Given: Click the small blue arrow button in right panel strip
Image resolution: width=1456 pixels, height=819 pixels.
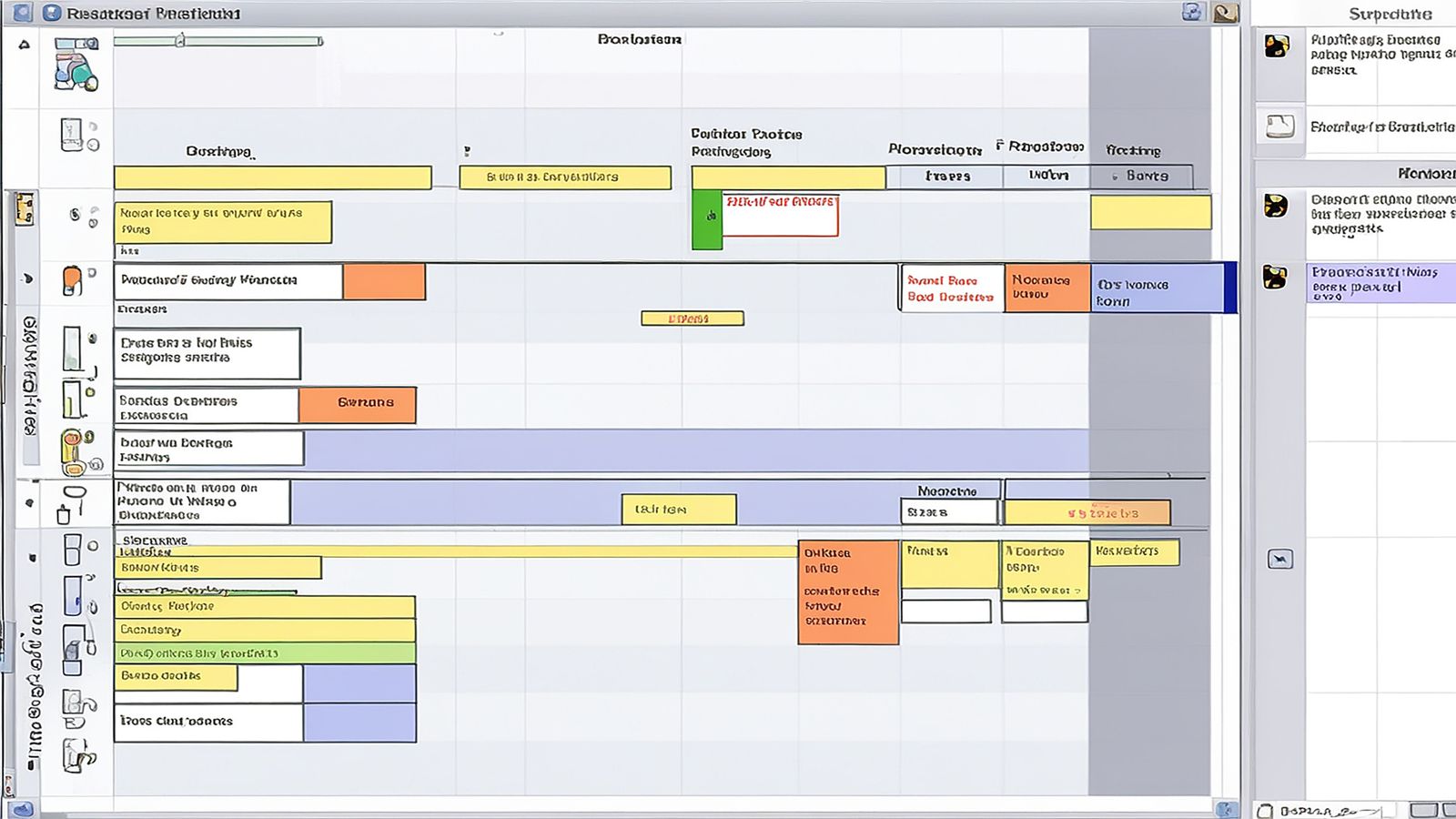Looking at the screenshot, I should pyautogui.click(x=1279, y=559).
